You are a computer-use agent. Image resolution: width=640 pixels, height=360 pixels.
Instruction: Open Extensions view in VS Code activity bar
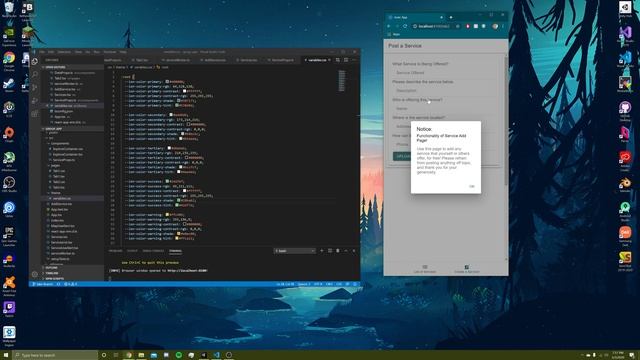pos(35,113)
